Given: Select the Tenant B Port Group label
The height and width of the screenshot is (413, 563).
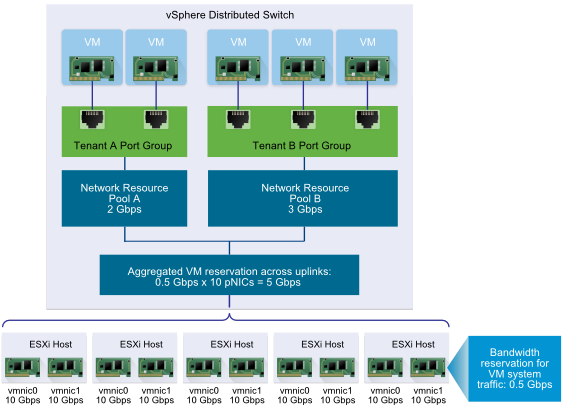Looking at the screenshot, I should click(302, 145).
